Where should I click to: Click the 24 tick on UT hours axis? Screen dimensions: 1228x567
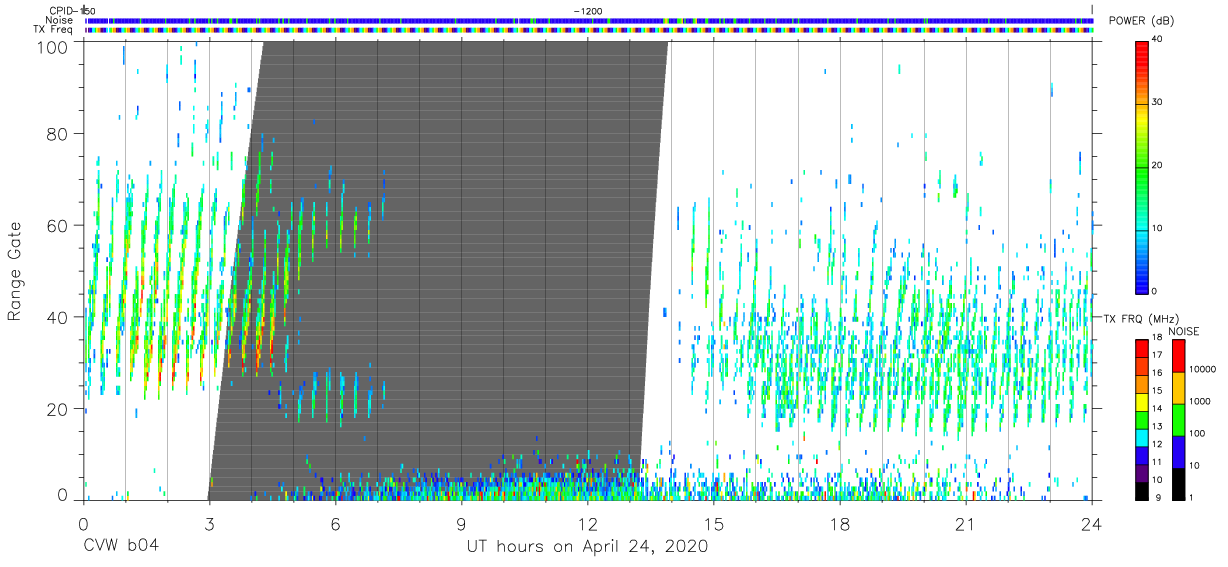[x=1092, y=523]
